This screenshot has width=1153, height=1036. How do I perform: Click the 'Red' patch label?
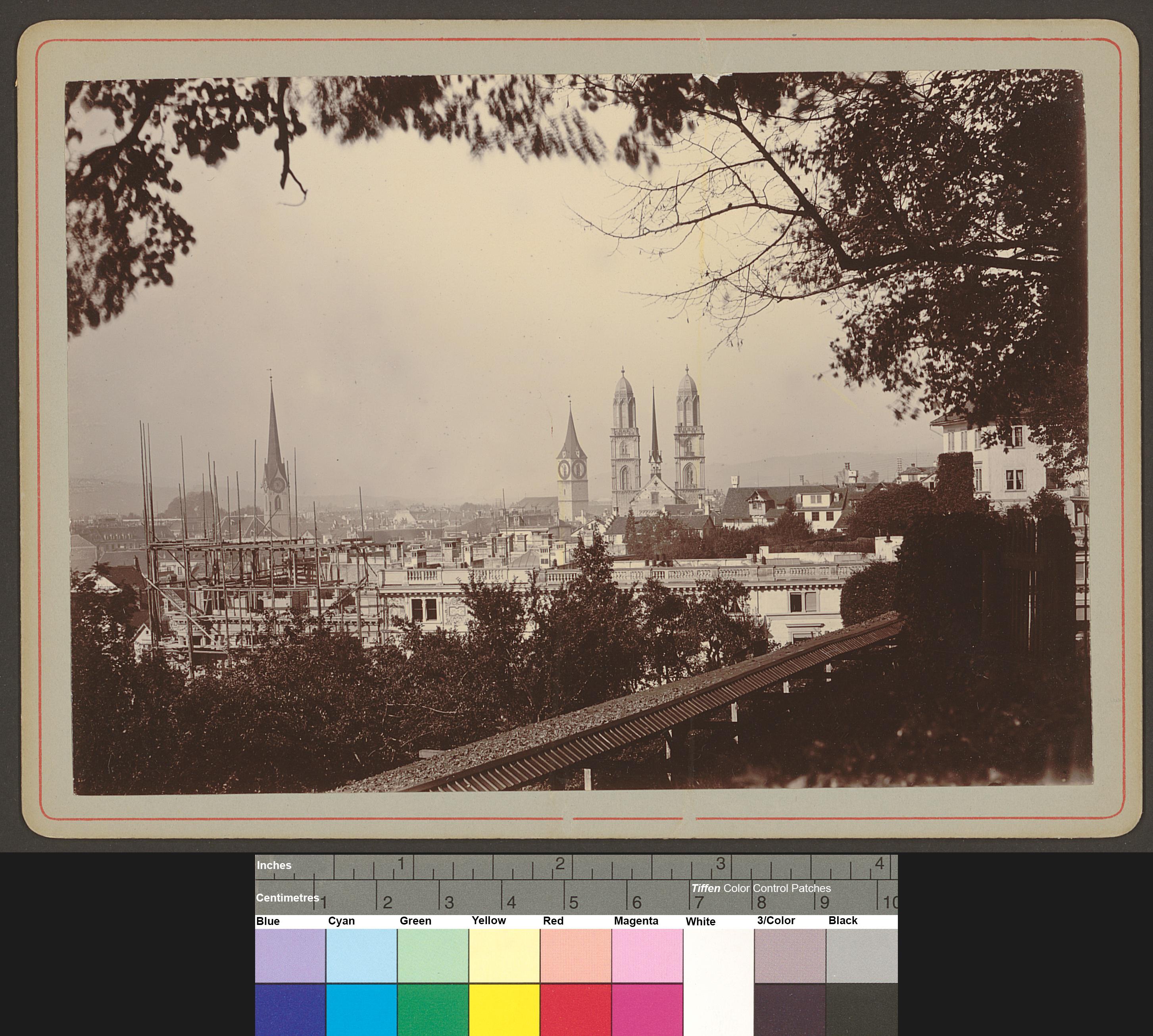[x=553, y=921]
